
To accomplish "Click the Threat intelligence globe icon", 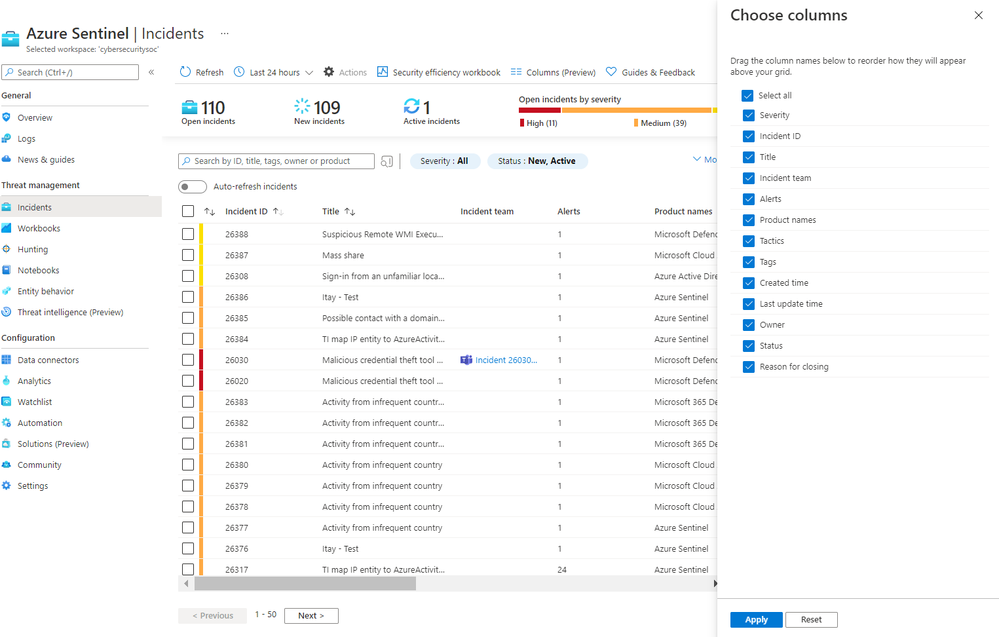I will coord(6,312).
